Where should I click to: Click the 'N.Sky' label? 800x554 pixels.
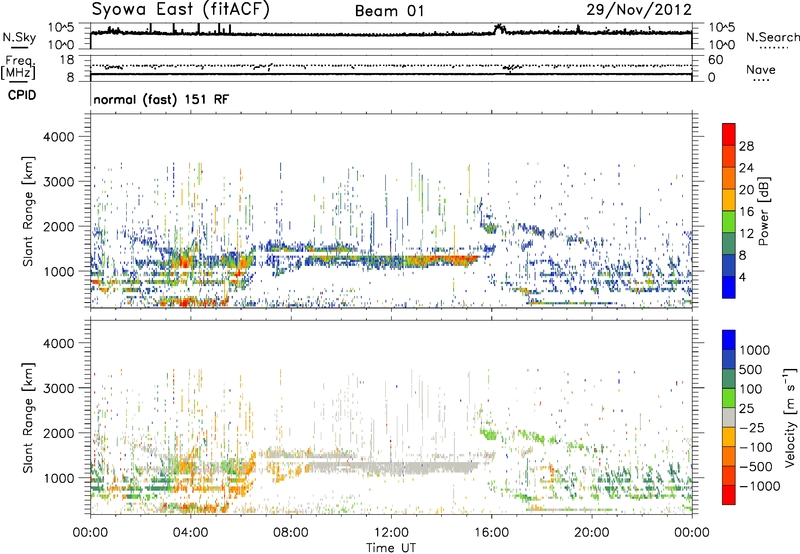coord(19,37)
